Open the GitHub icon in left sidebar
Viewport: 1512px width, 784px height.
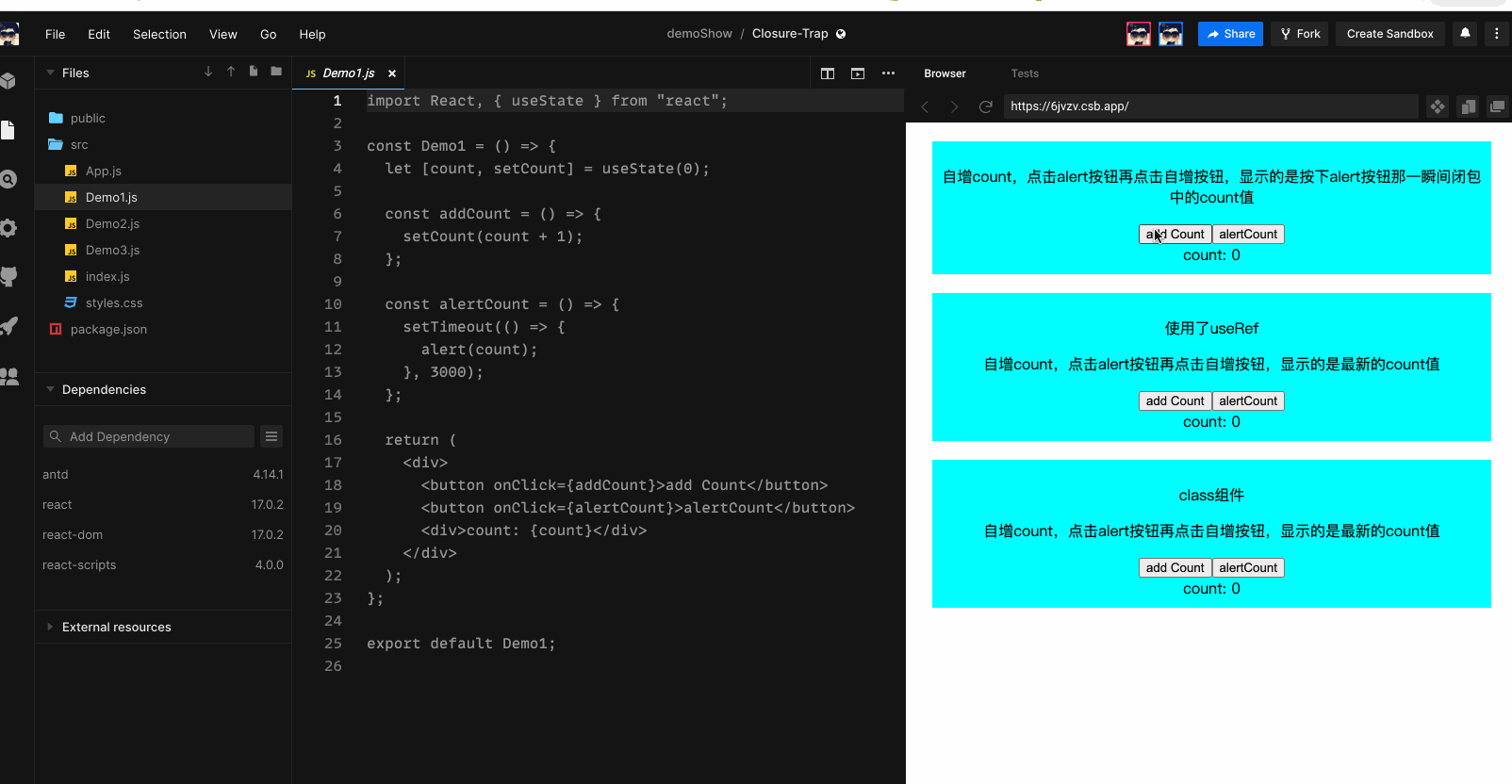8,277
